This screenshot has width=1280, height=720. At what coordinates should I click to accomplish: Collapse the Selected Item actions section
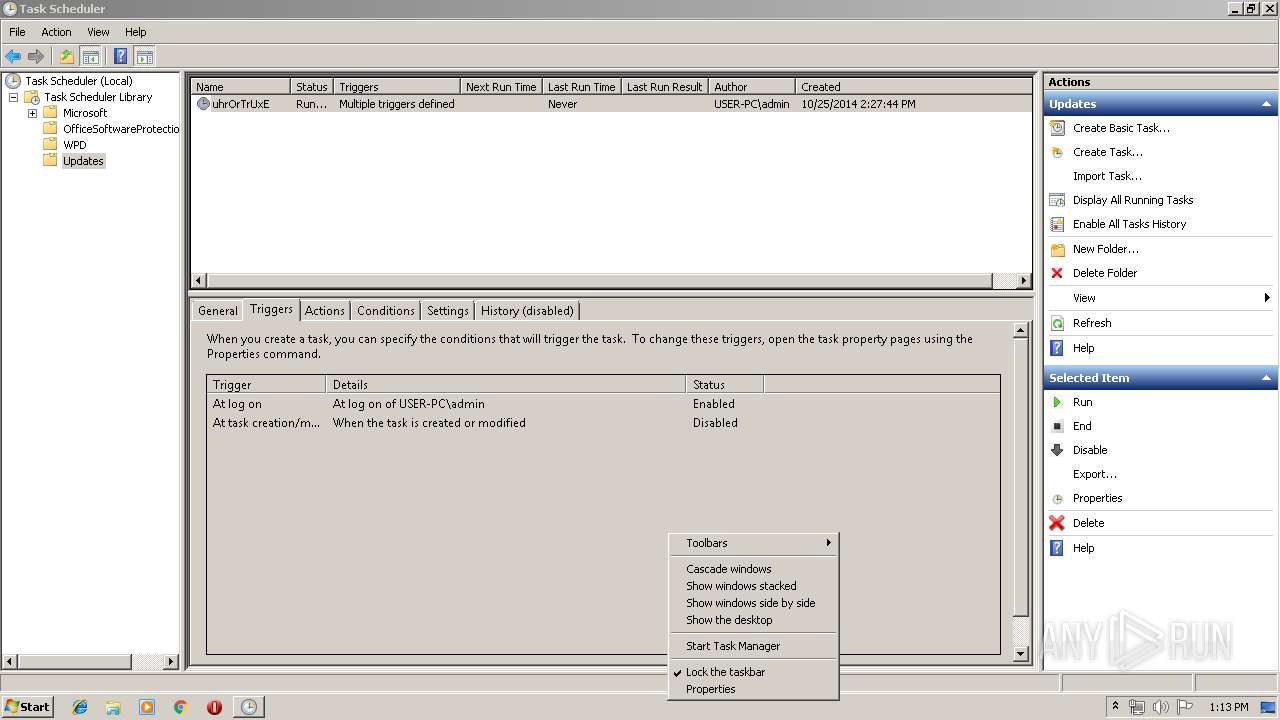tap(1267, 378)
